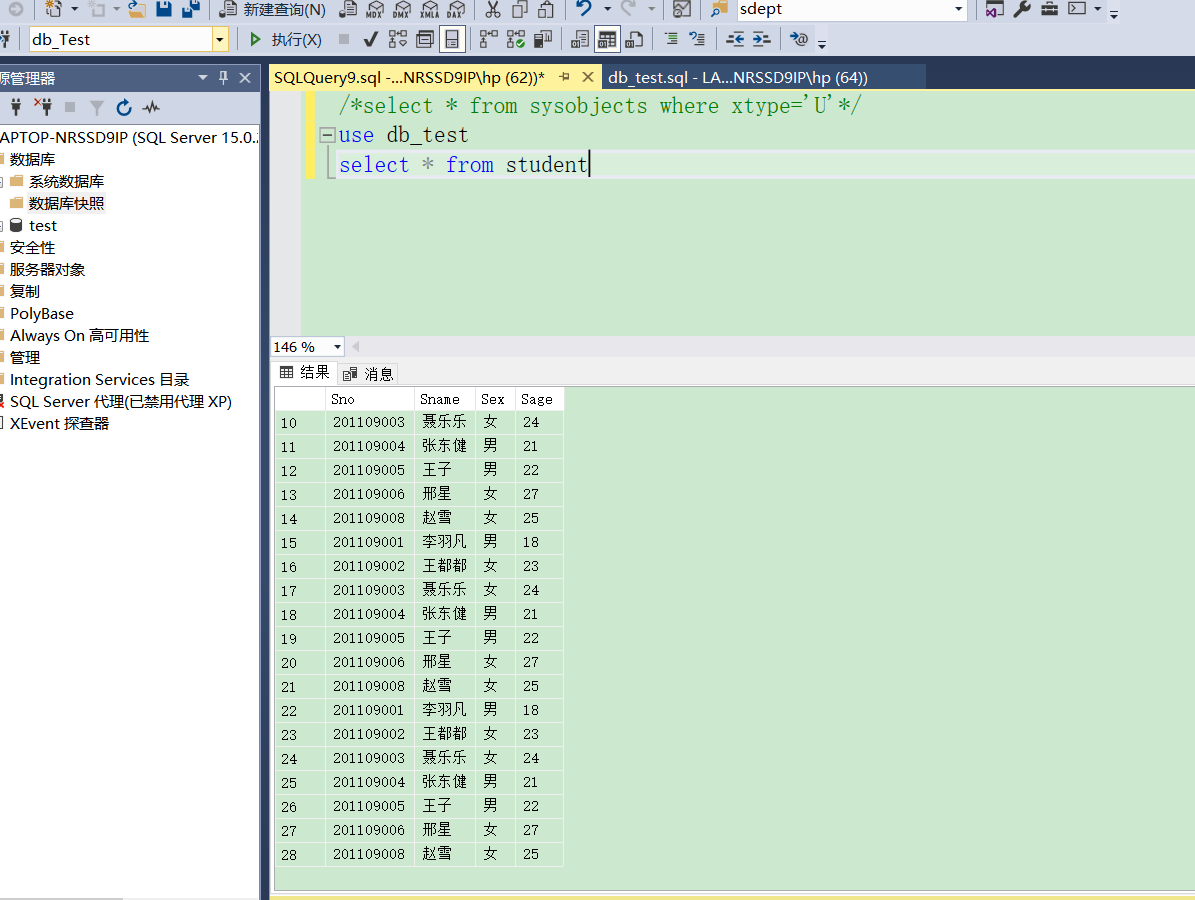Open a new DAX query
This screenshot has height=900, width=1195.
456,9
